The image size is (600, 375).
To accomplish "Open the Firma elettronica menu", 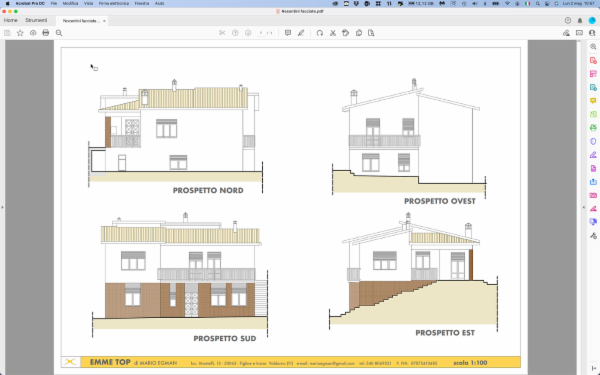I will 114,3.
